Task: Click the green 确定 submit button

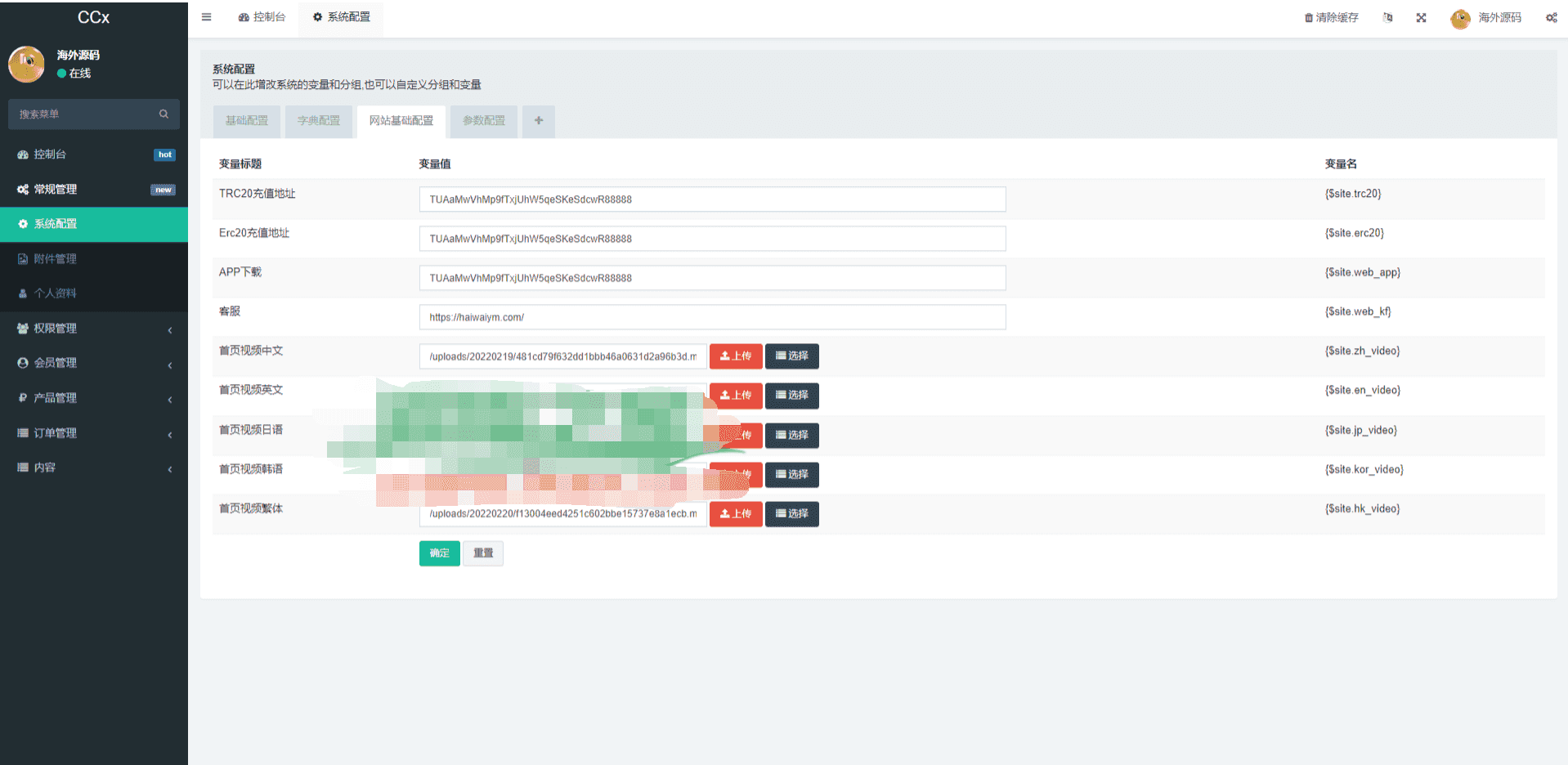Action: coord(439,553)
